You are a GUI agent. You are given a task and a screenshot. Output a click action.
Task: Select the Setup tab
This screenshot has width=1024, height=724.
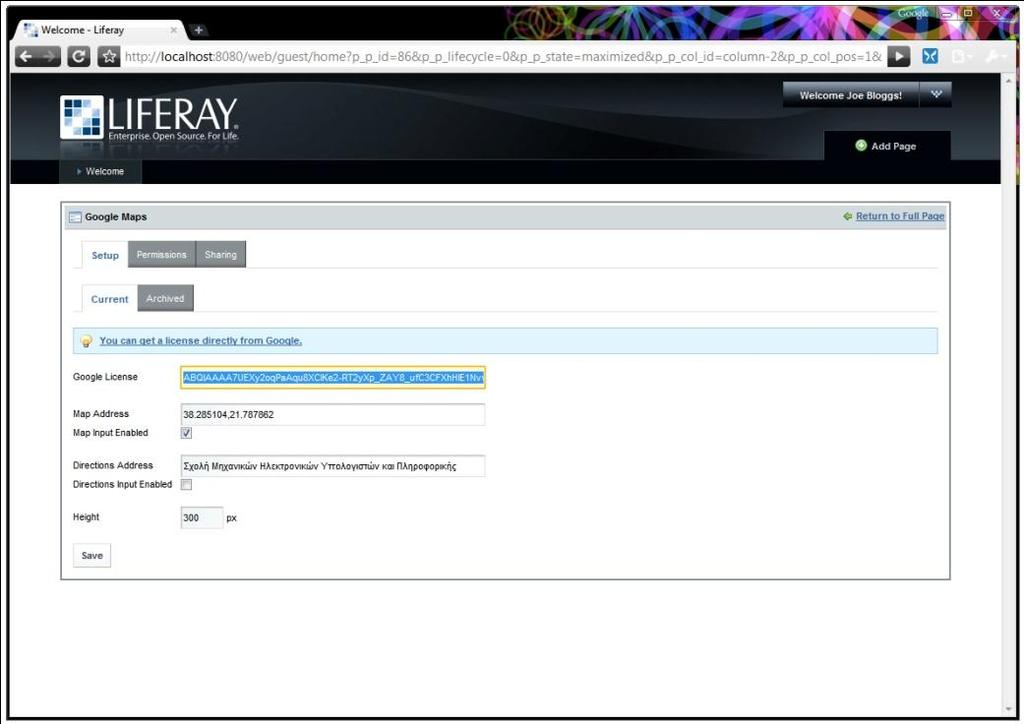tap(105, 255)
